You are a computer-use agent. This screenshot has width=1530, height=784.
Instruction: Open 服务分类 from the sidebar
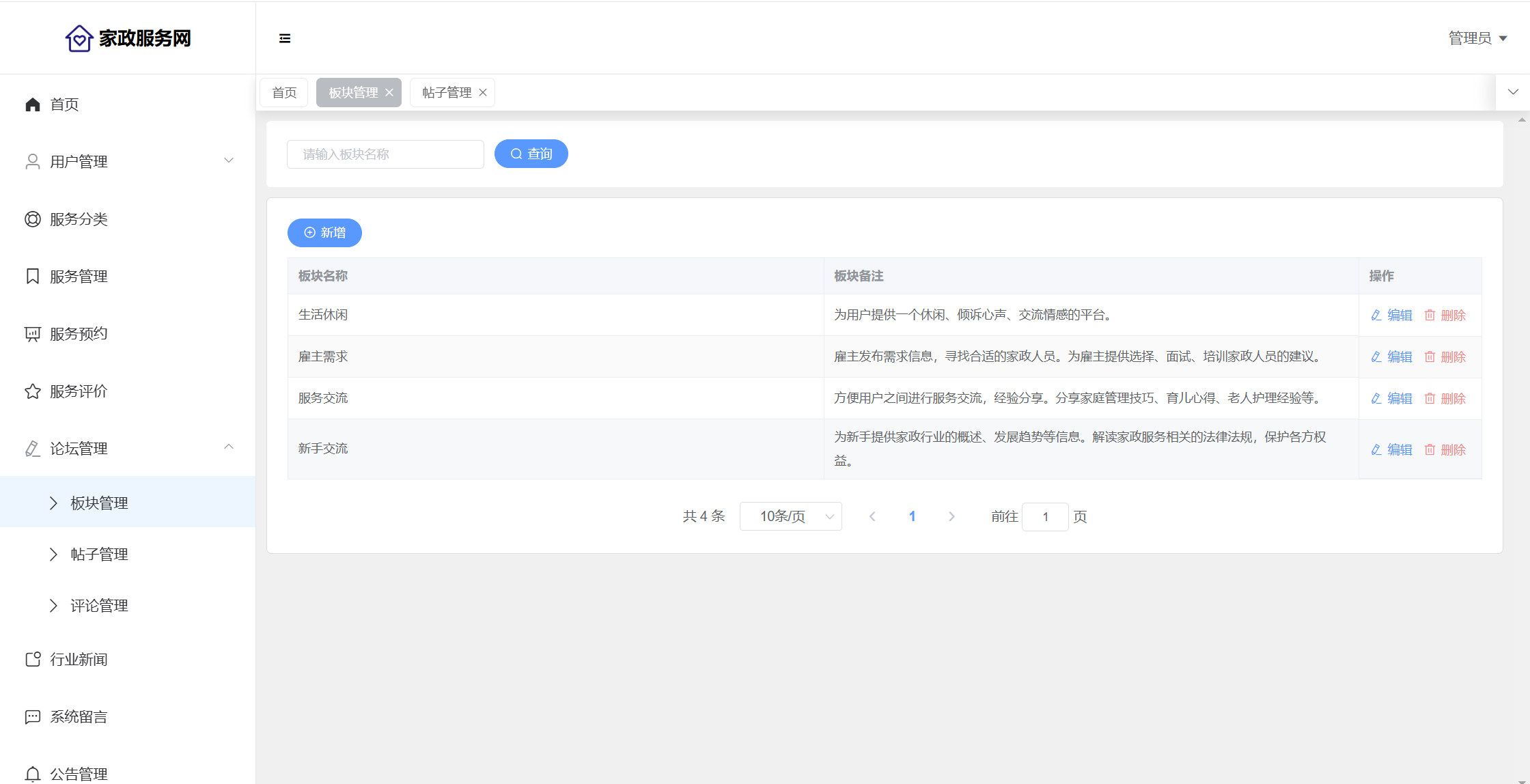click(79, 219)
